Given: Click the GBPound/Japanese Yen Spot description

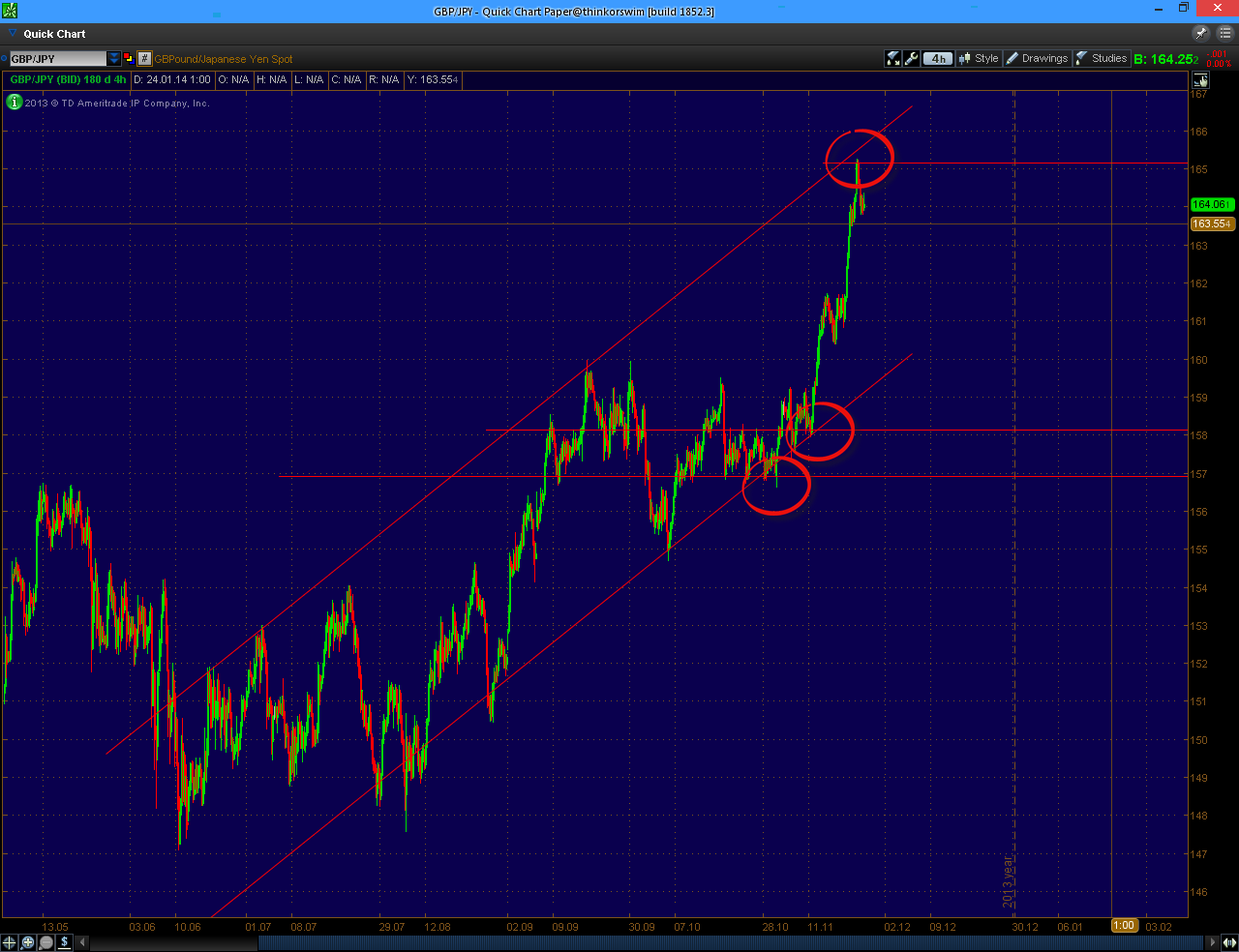Looking at the screenshot, I should pyautogui.click(x=224, y=59).
